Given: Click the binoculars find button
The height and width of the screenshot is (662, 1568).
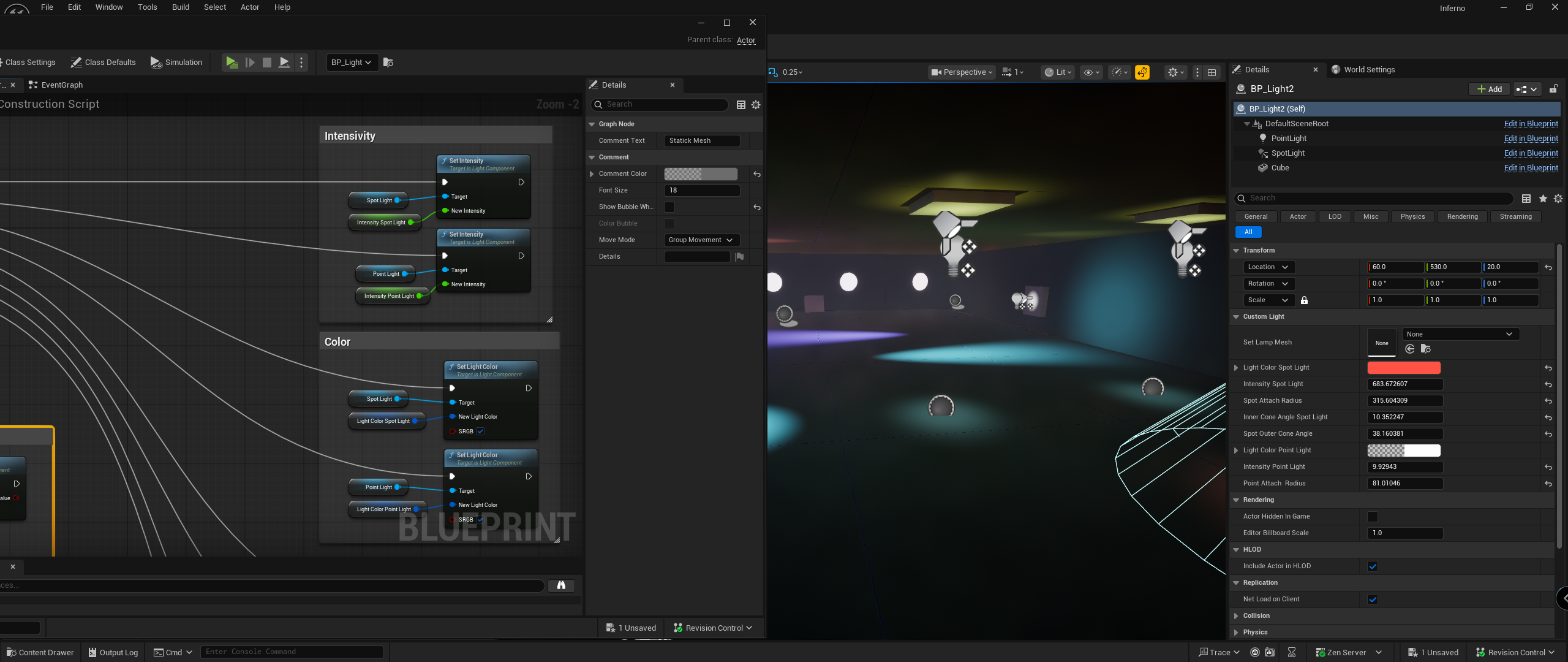Looking at the screenshot, I should 561,585.
